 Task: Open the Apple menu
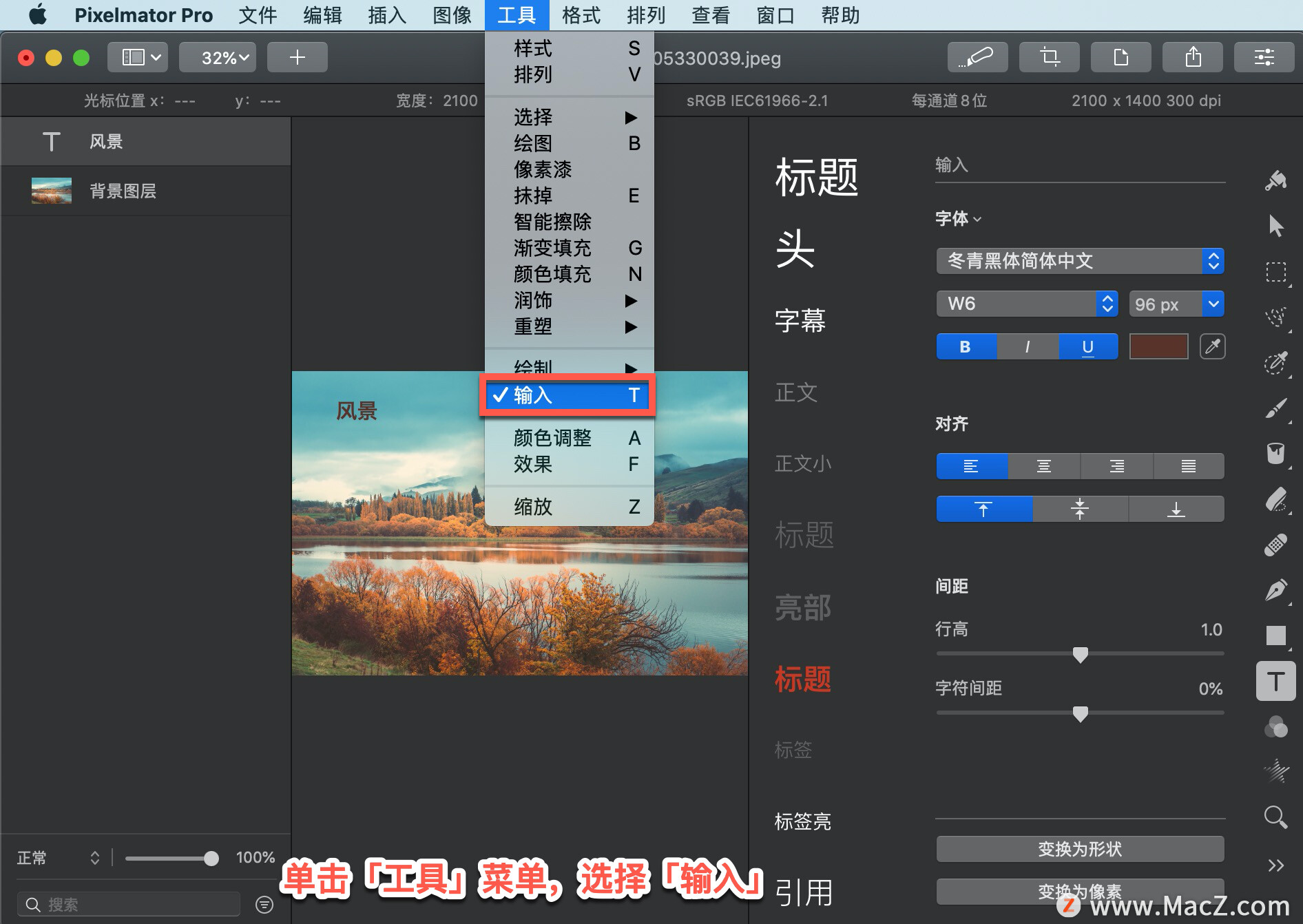click(38, 14)
